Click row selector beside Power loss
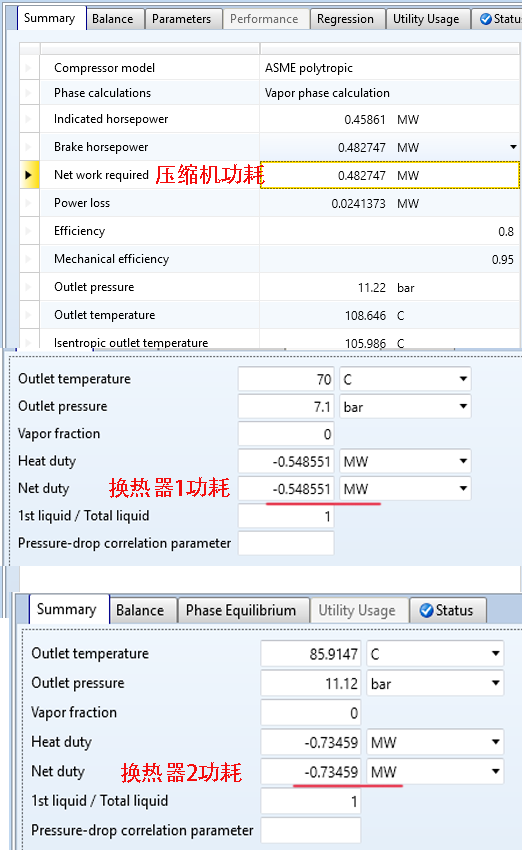This screenshot has height=850, width=522. pyautogui.click(x=29, y=203)
